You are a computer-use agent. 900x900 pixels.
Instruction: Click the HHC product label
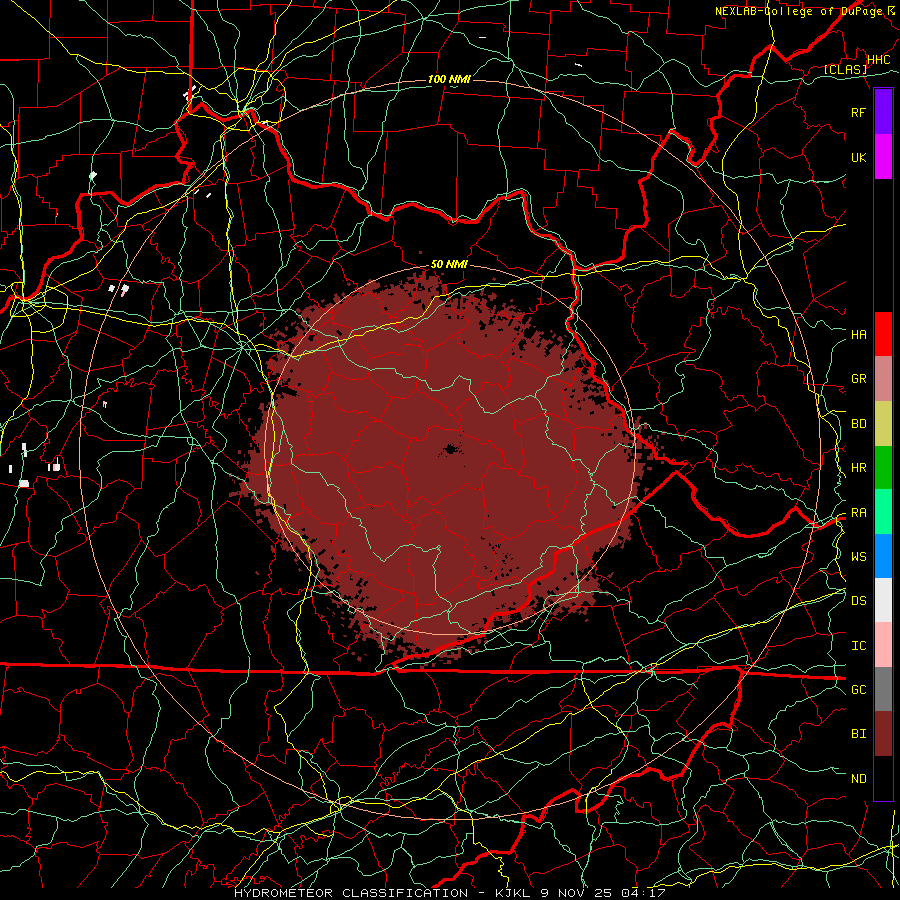(x=879, y=60)
